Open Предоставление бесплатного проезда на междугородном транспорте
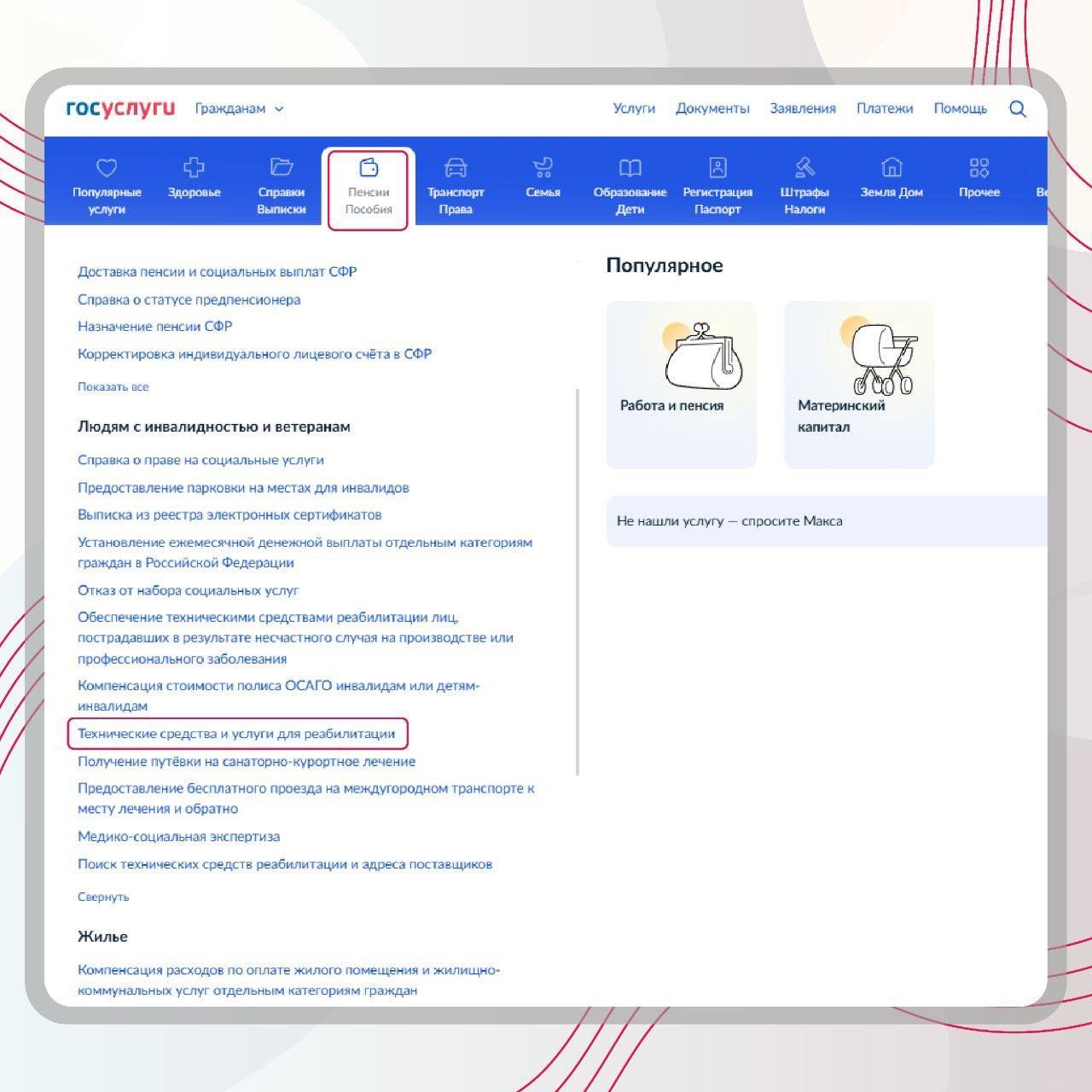This screenshot has height=1092, width=1092. [x=306, y=799]
